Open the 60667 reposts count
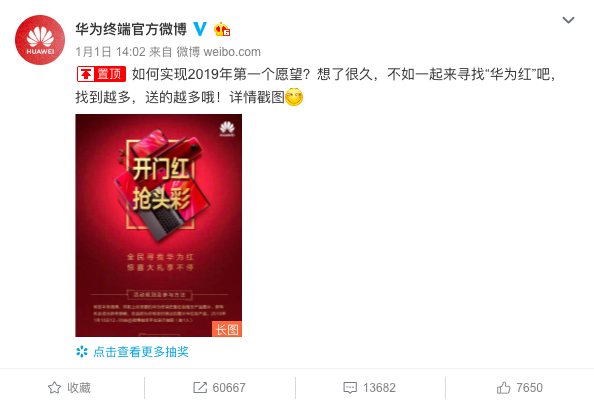Viewport: 594px width, 406px height. (x=229, y=387)
